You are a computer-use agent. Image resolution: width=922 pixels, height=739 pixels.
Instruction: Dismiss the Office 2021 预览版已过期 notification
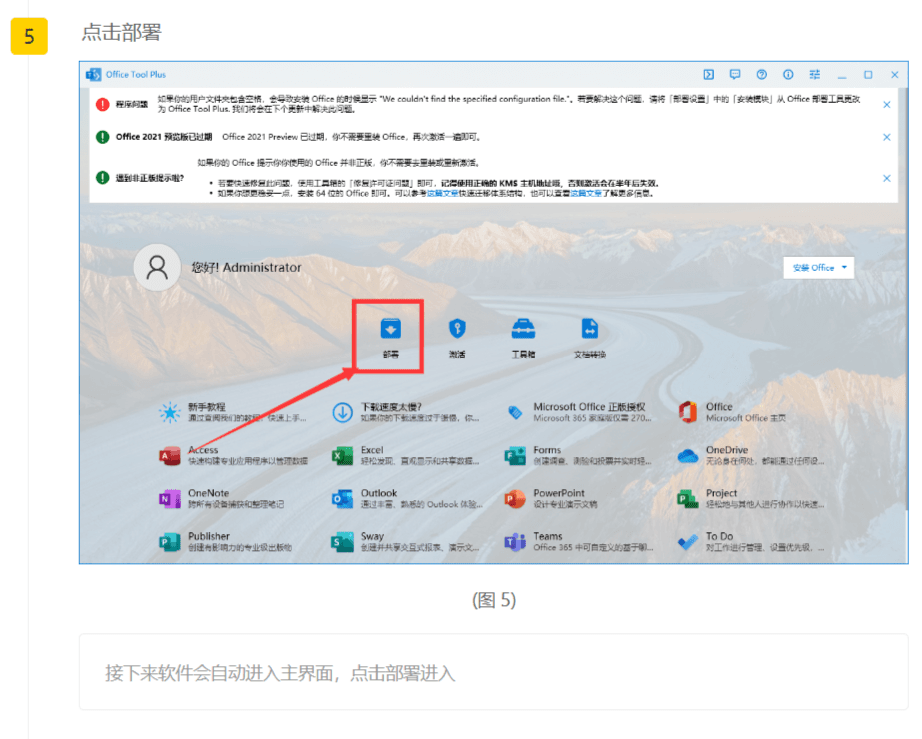[887, 137]
